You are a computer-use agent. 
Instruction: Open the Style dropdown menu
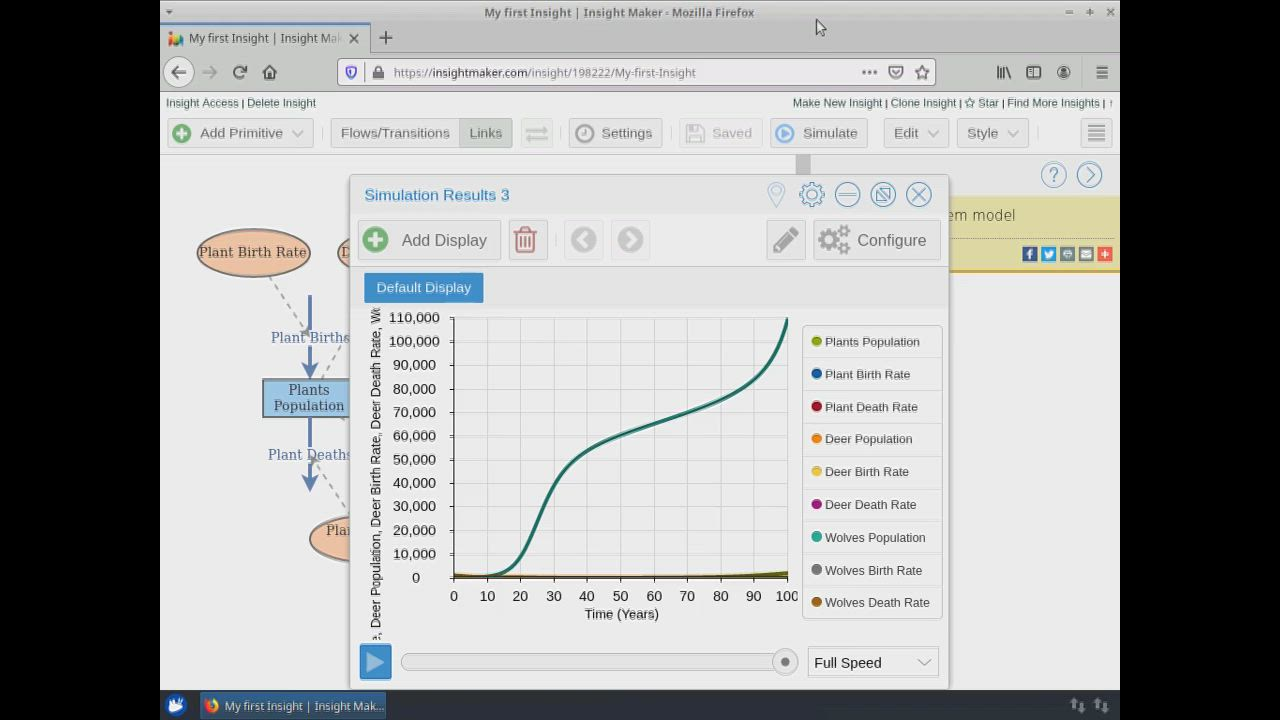pos(992,133)
